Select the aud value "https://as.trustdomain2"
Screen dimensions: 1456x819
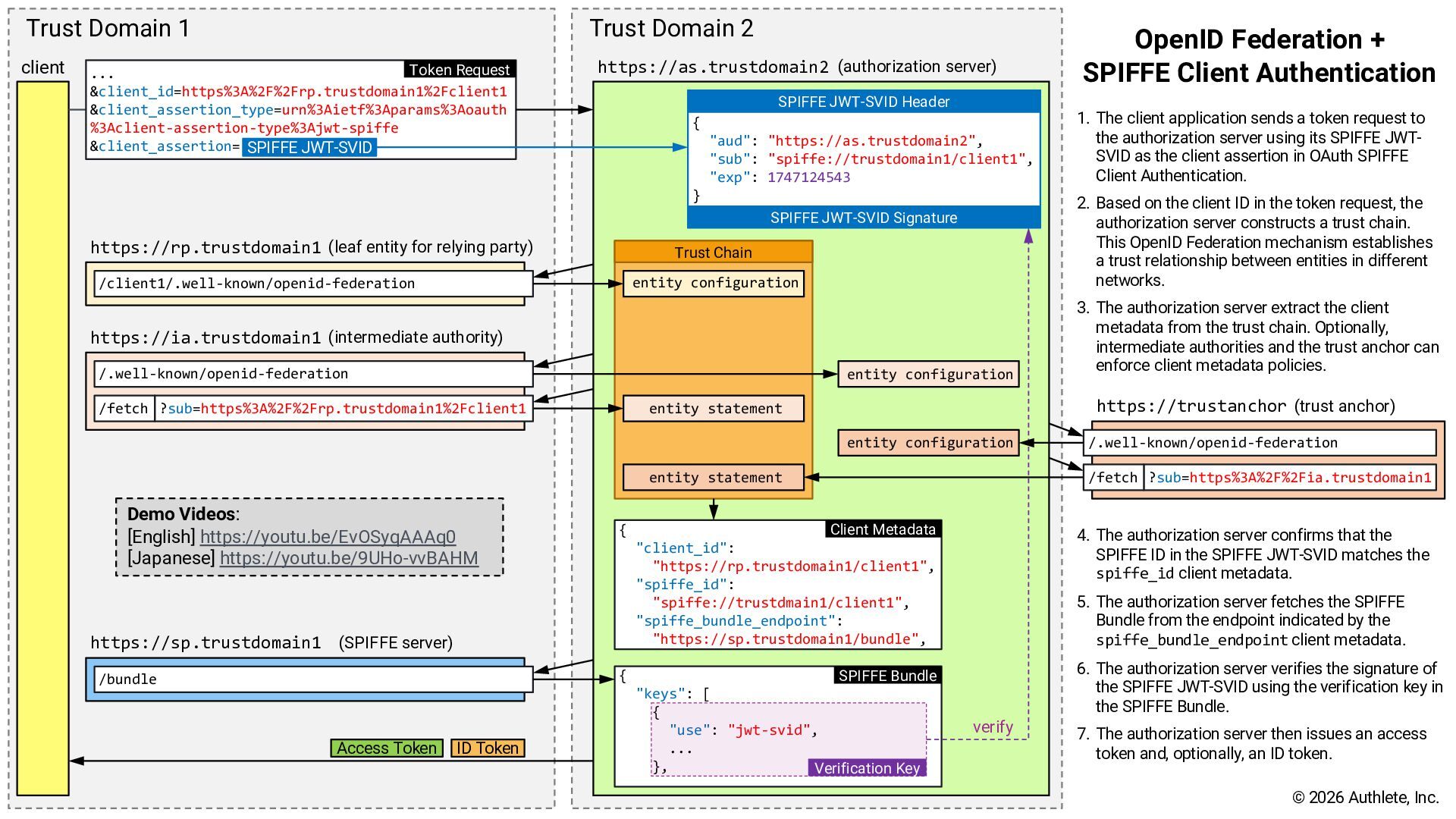(x=872, y=141)
